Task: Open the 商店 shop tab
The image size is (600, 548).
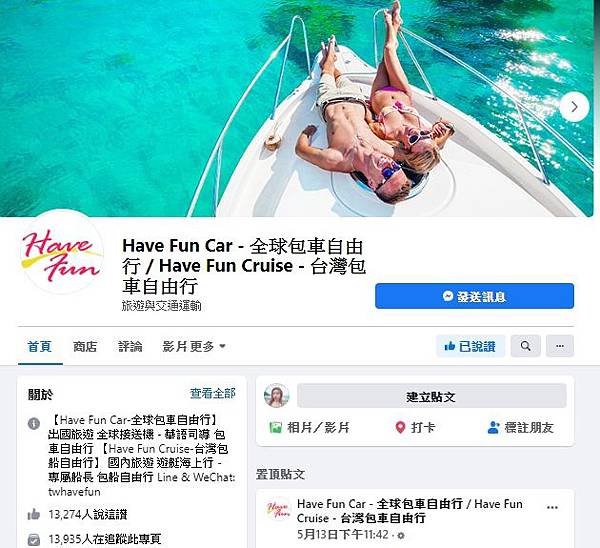Action: pyautogui.click(x=85, y=346)
